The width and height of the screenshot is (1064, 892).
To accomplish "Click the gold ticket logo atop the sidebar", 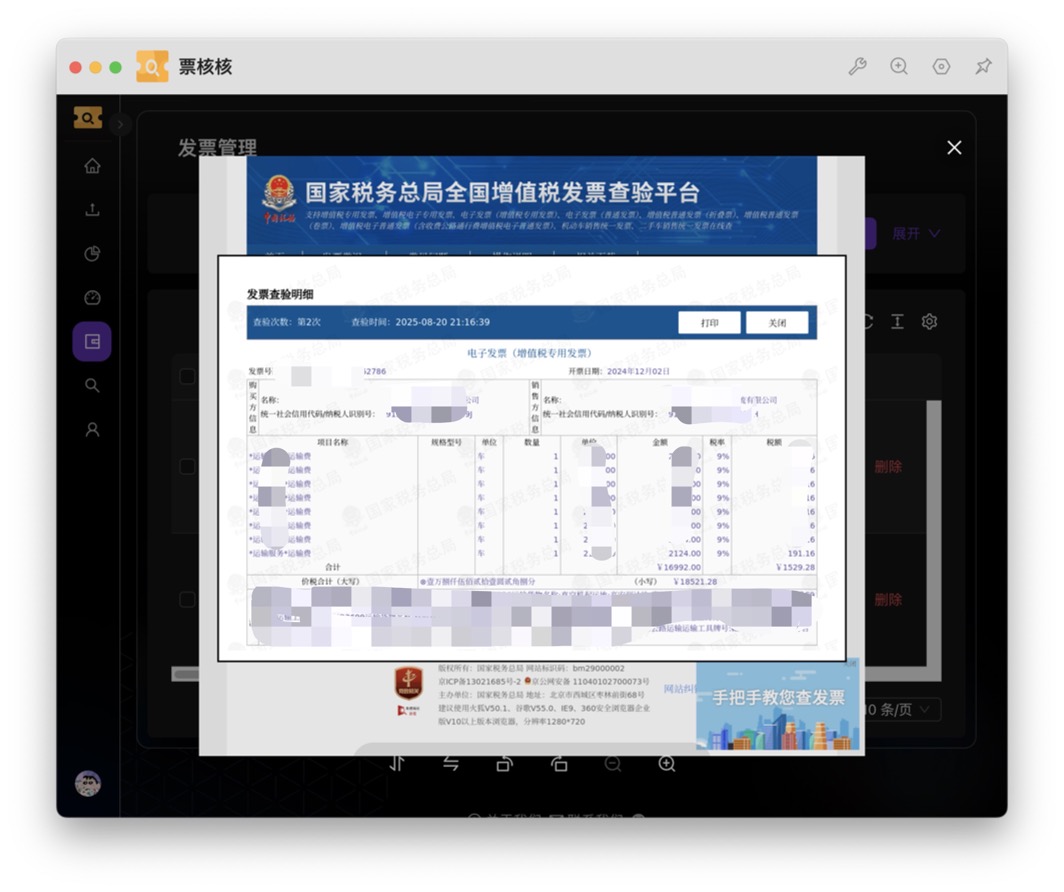I will tap(88, 118).
